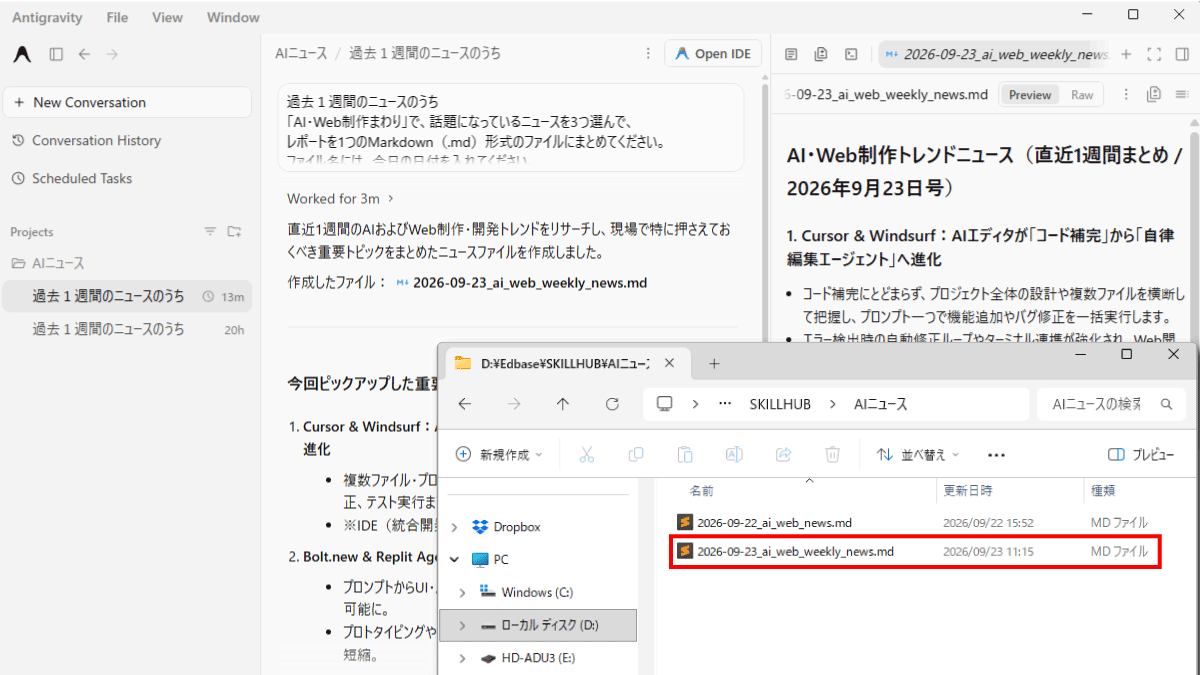The image size is (1200, 675).
Task: Click the PC monitor icon in address bar
Action: coord(664,404)
